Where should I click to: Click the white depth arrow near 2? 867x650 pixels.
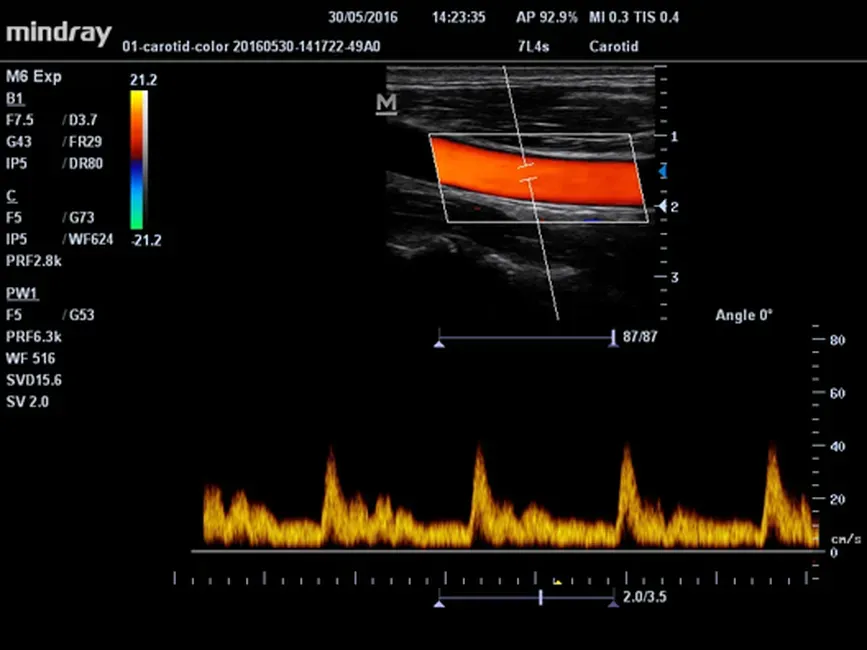coord(661,206)
